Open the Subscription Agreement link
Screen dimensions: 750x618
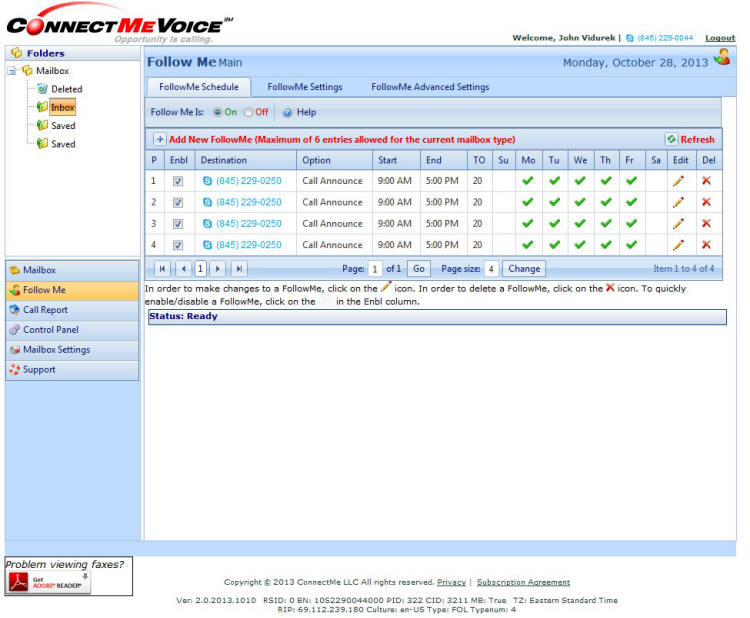(523, 582)
